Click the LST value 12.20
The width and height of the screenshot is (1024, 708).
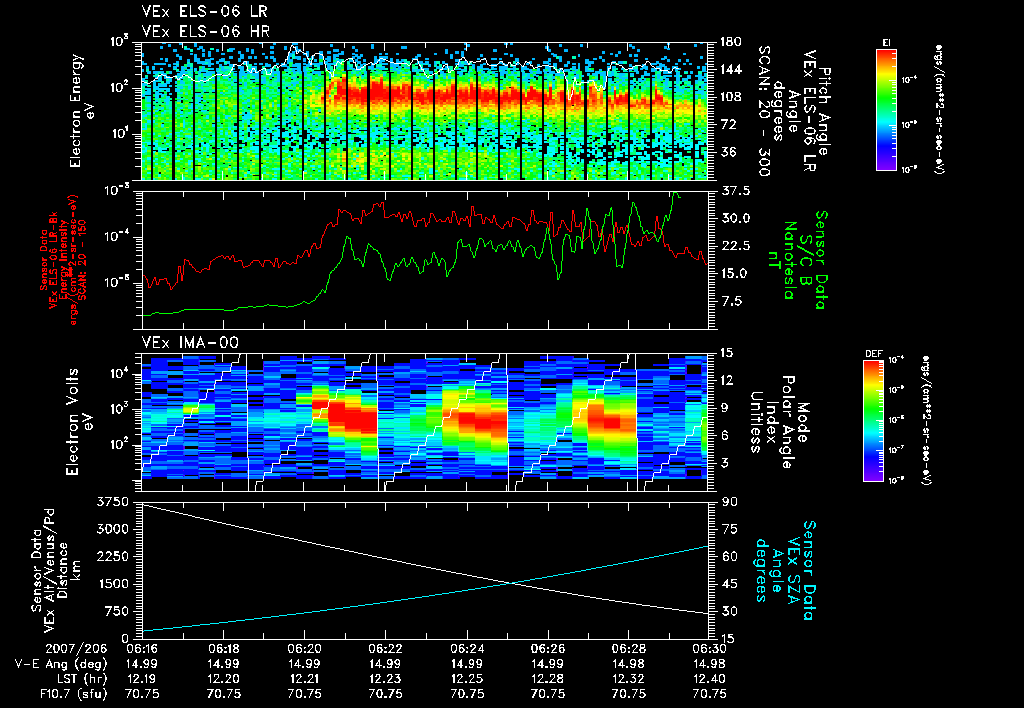pos(223,679)
